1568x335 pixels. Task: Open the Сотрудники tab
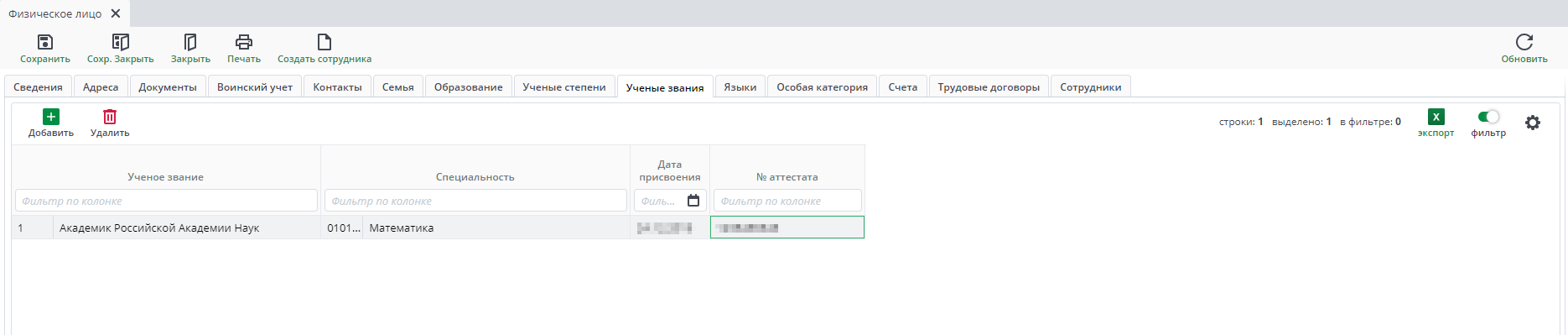coord(1091,87)
